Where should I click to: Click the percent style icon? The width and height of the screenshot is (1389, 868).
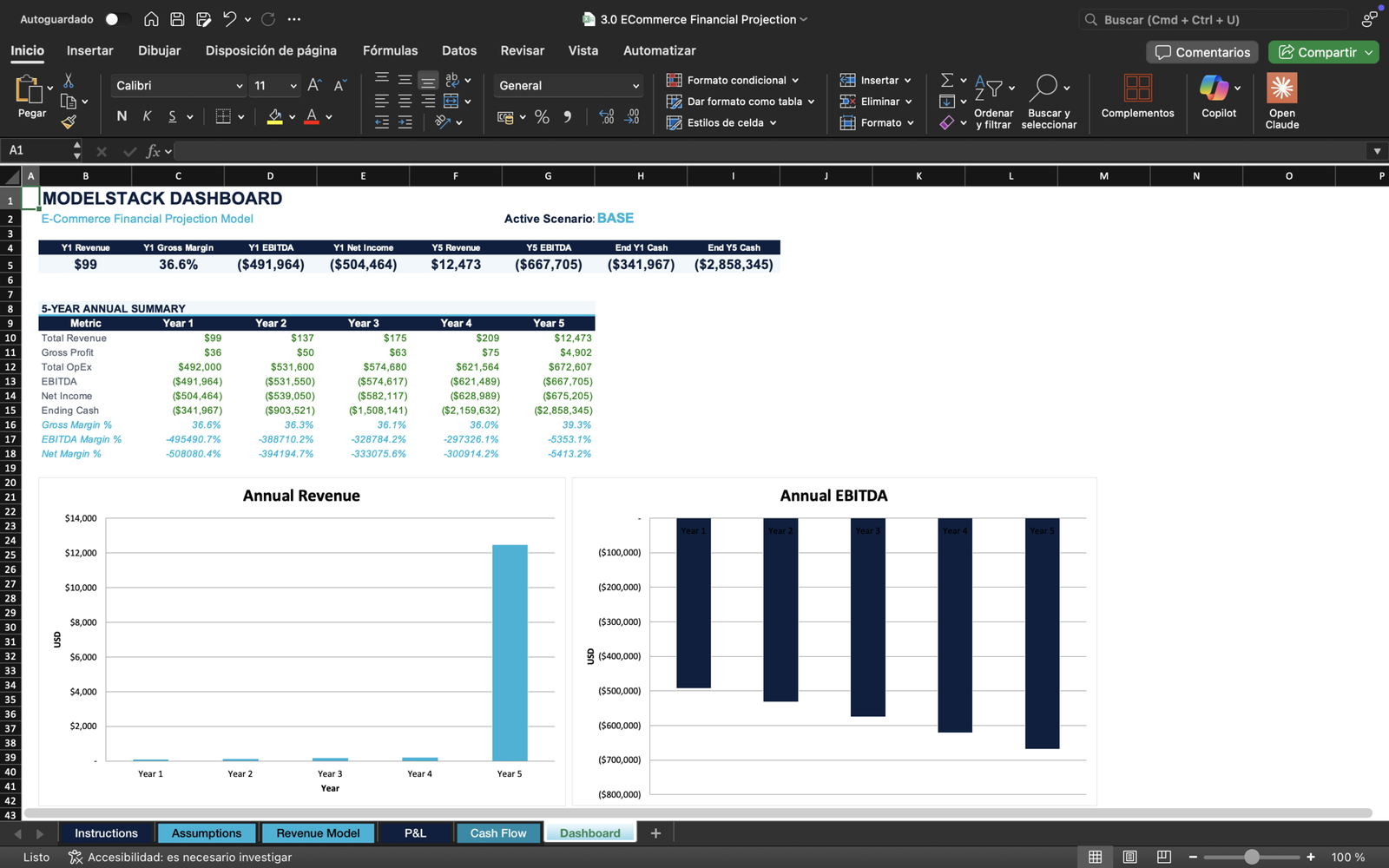point(542,117)
